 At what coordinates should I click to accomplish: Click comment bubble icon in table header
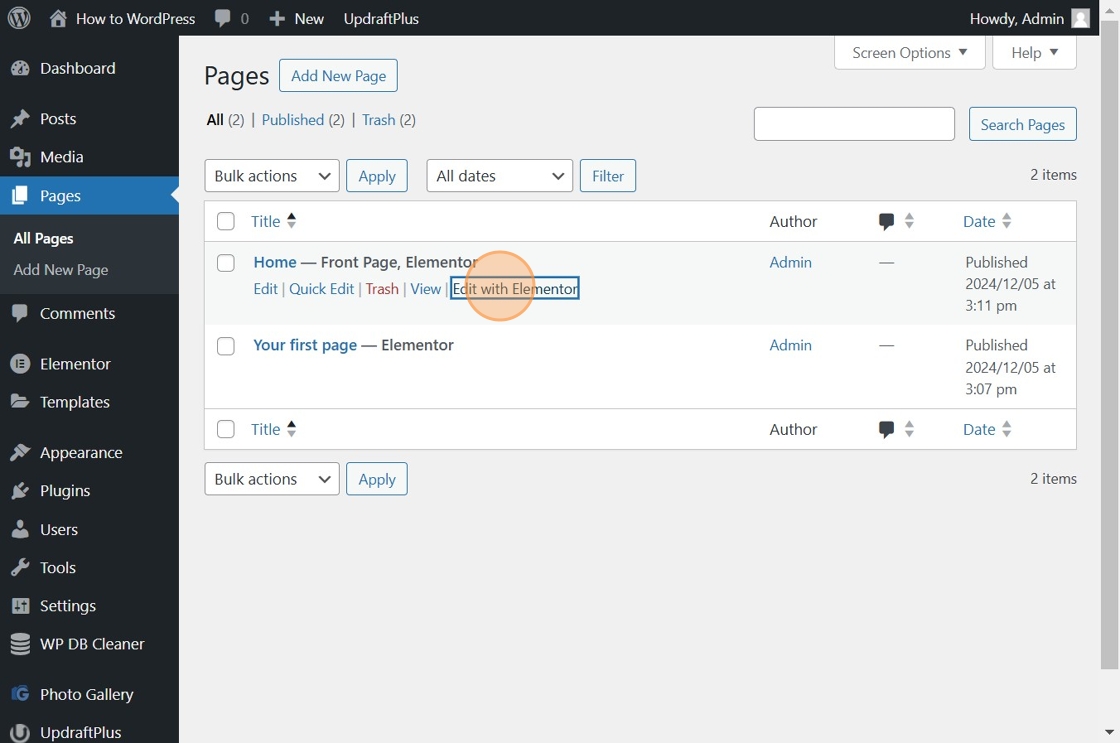[x=886, y=221]
